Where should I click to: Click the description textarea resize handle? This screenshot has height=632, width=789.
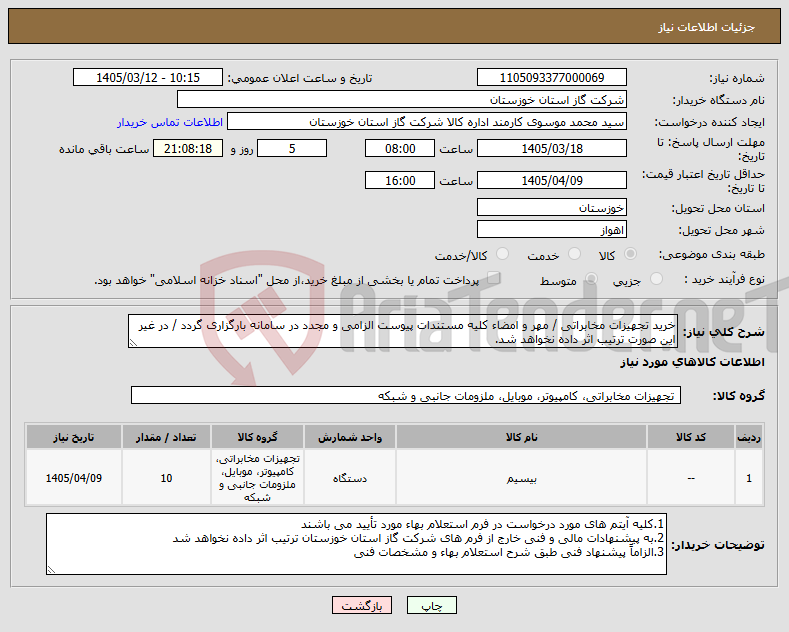[133, 343]
